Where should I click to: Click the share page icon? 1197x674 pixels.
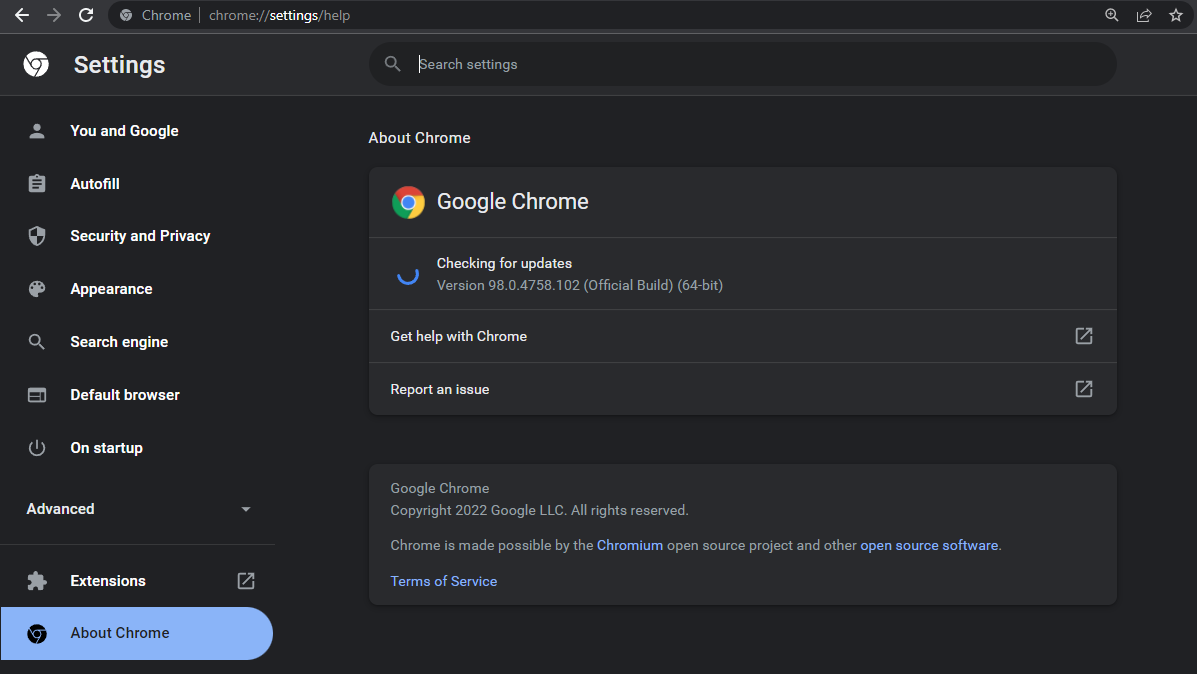pyautogui.click(x=1144, y=15)
